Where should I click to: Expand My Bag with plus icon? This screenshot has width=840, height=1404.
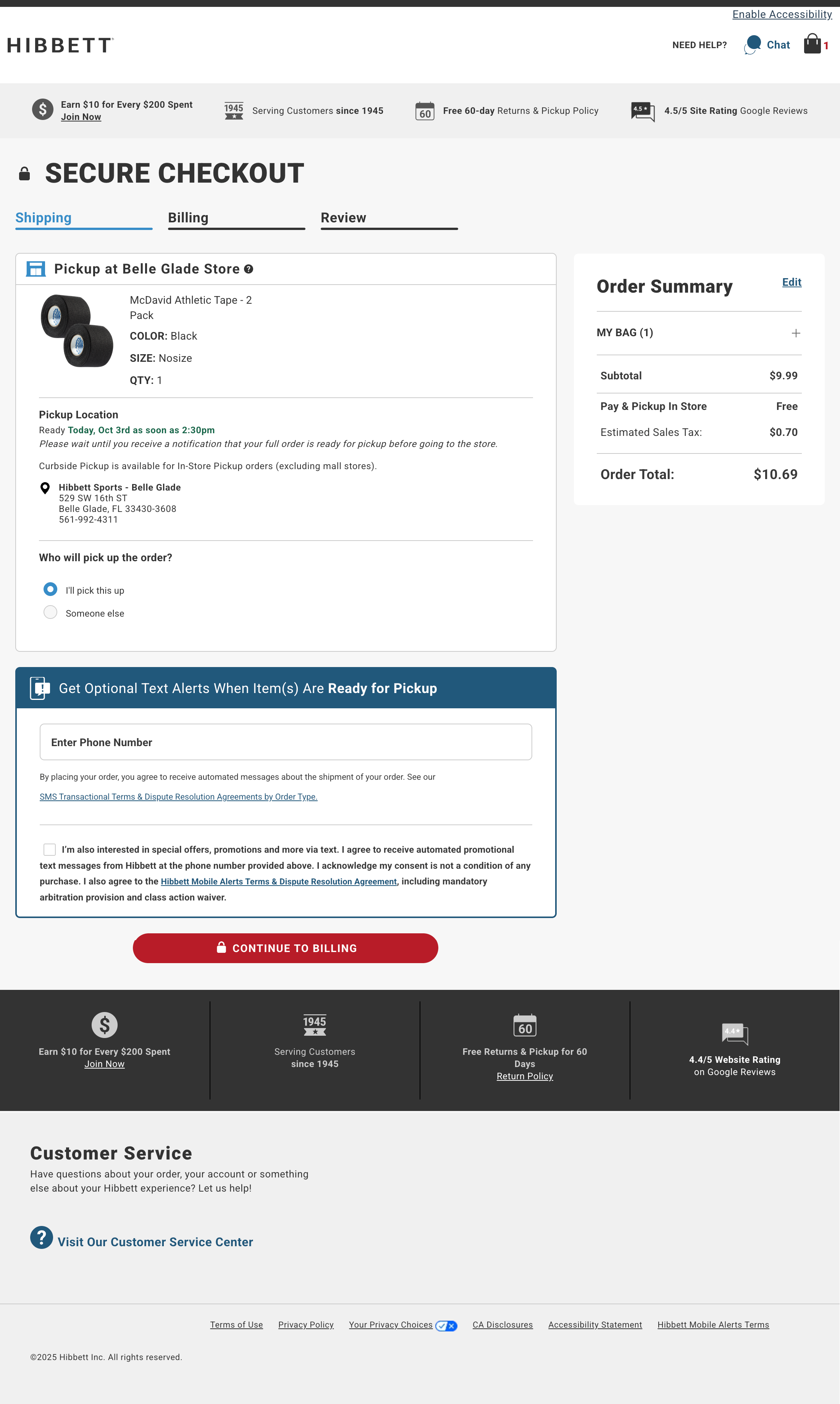(795, 333)
